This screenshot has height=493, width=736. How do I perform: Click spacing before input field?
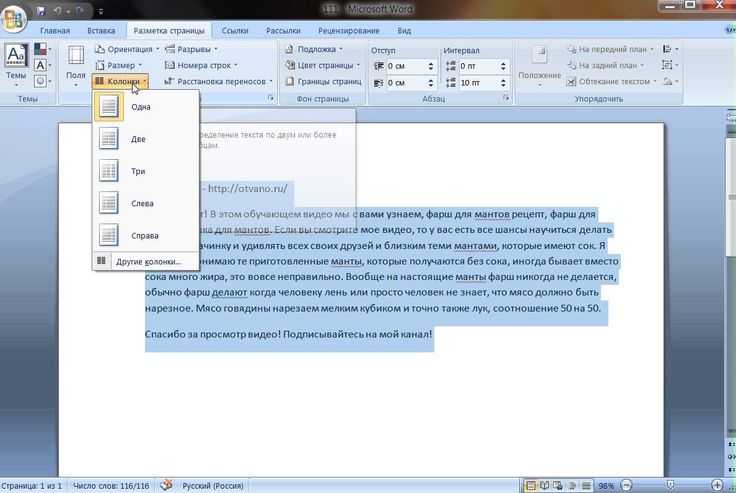point(478,66)
